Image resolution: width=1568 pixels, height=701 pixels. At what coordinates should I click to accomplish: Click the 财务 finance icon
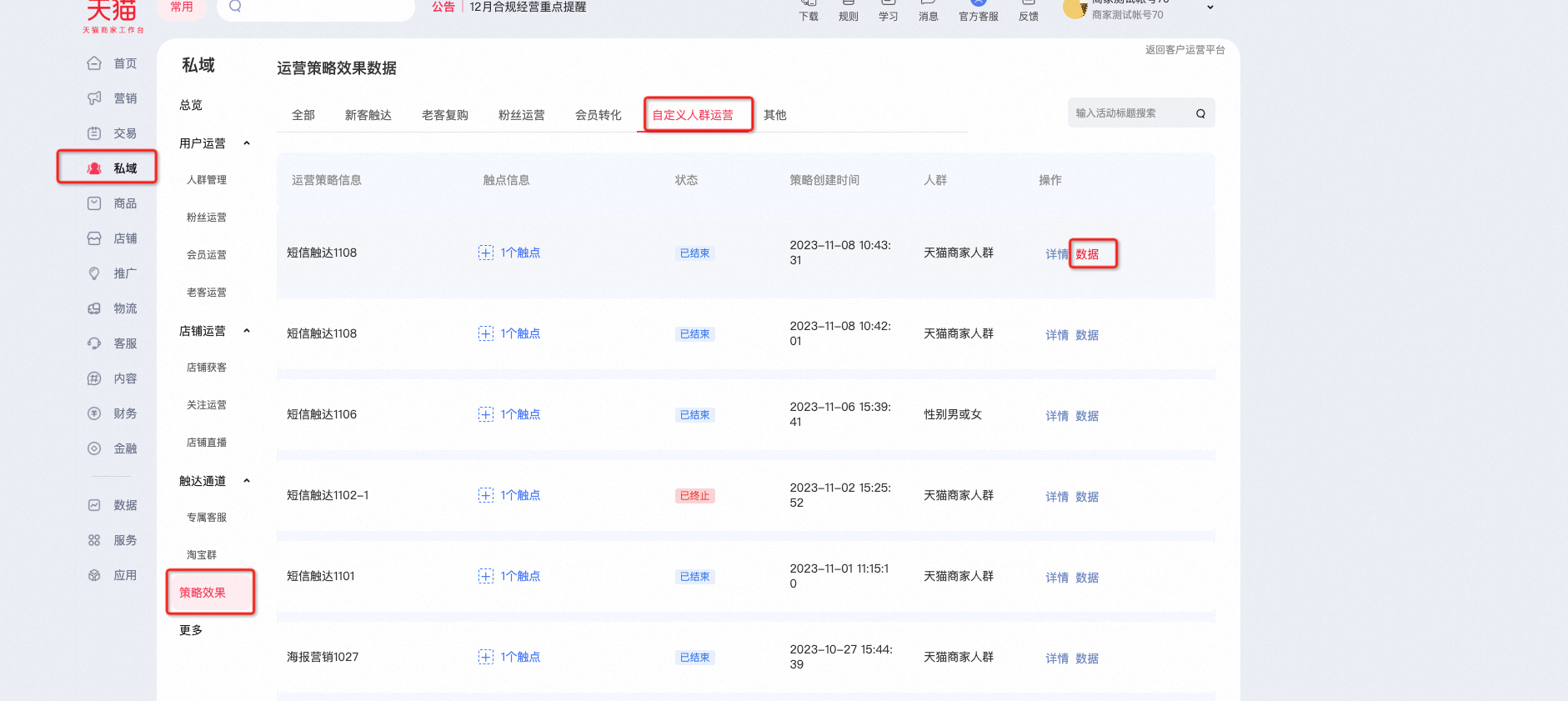(94, 413)
